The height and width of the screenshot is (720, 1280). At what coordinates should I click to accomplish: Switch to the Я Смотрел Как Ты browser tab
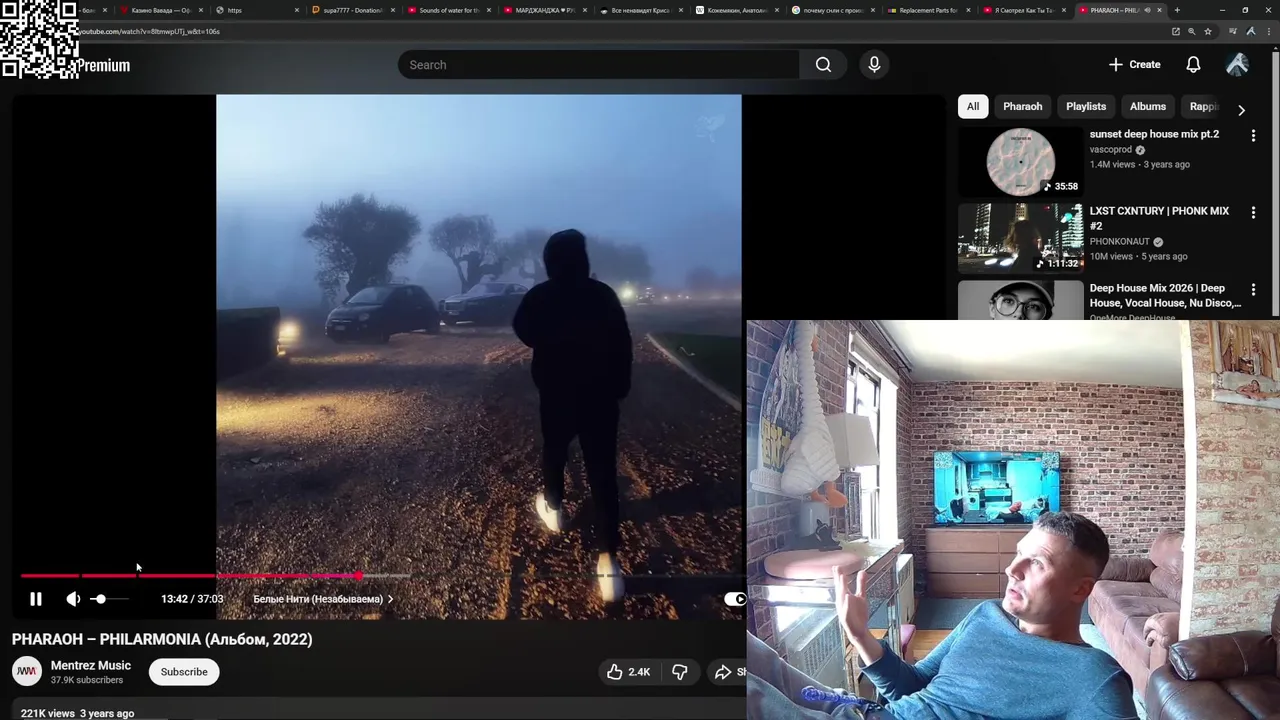coord(1023,10)
